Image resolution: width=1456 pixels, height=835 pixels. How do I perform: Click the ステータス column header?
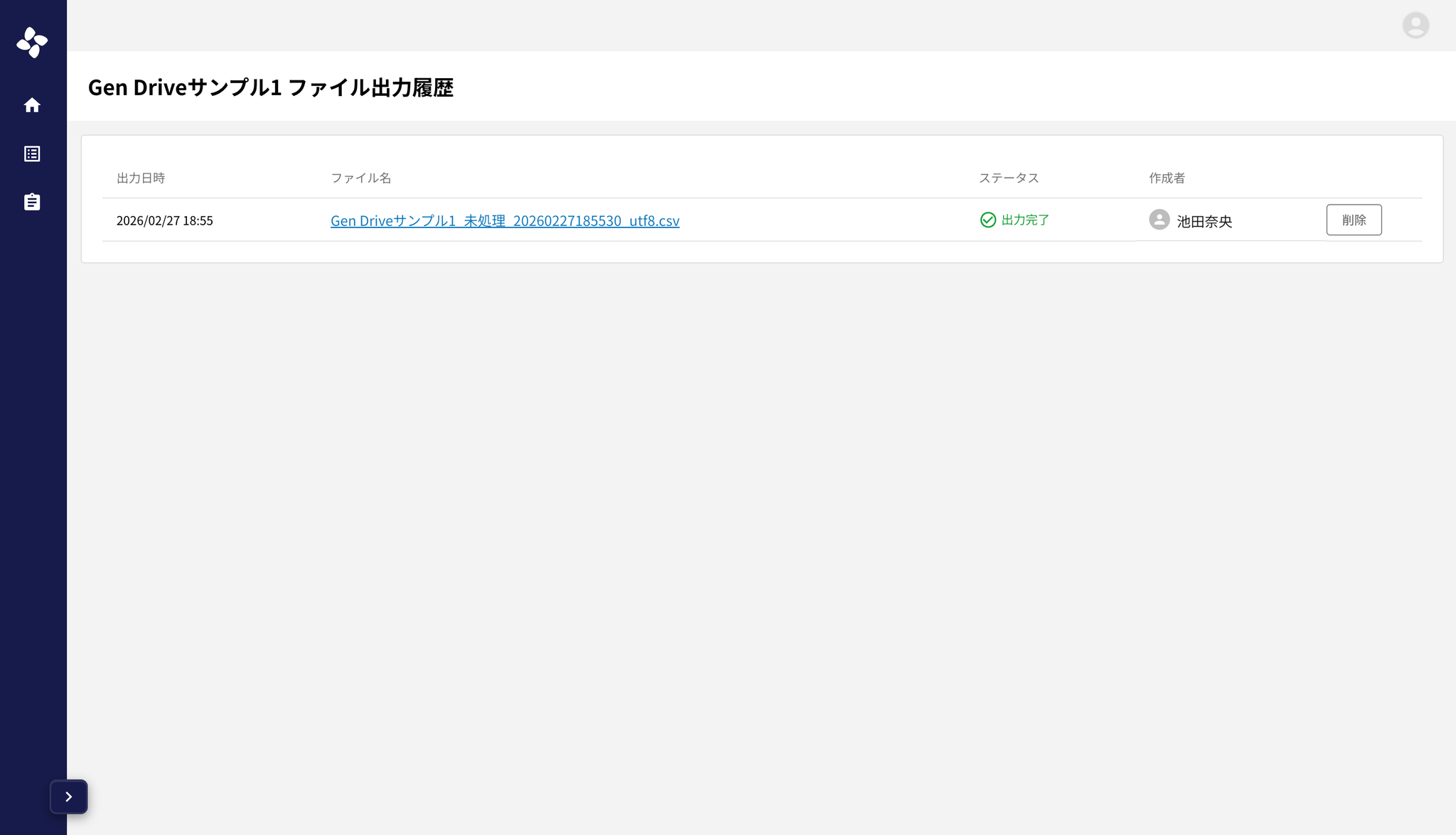coord(1008,178)
